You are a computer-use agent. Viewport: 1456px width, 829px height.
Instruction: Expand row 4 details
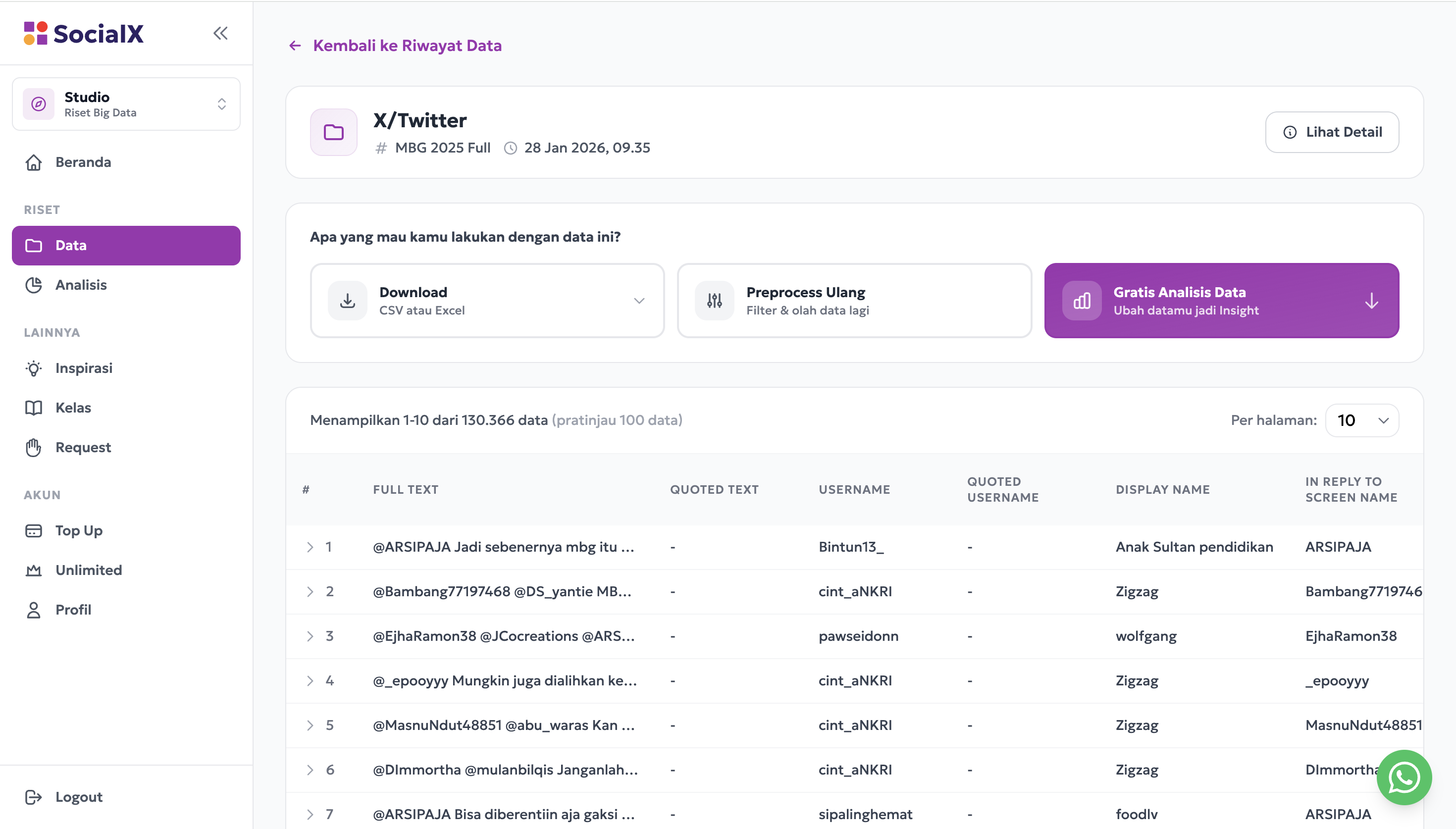pyautogui.click(x=310, y=681)
